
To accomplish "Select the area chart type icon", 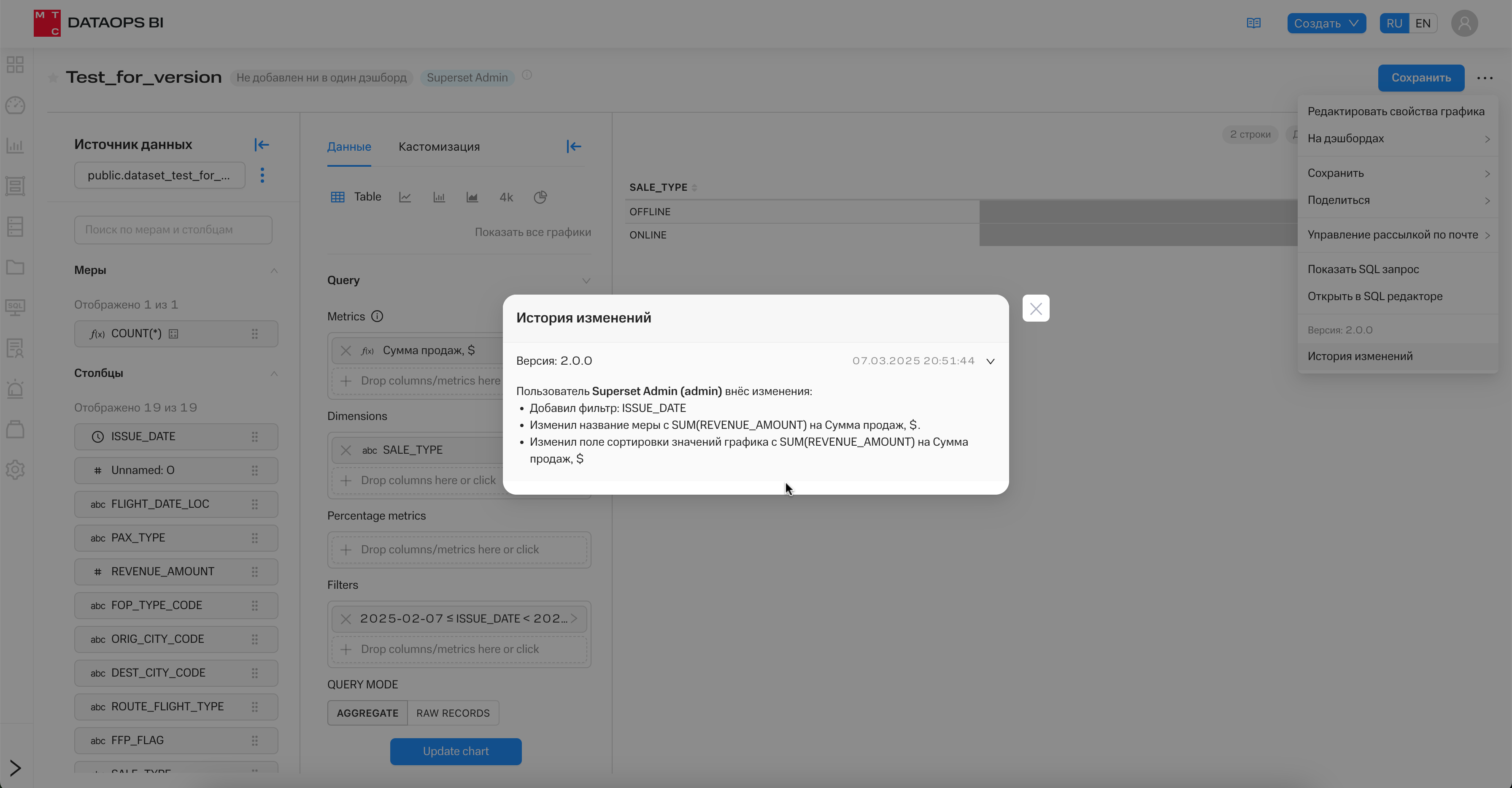I will pos(472,197).
